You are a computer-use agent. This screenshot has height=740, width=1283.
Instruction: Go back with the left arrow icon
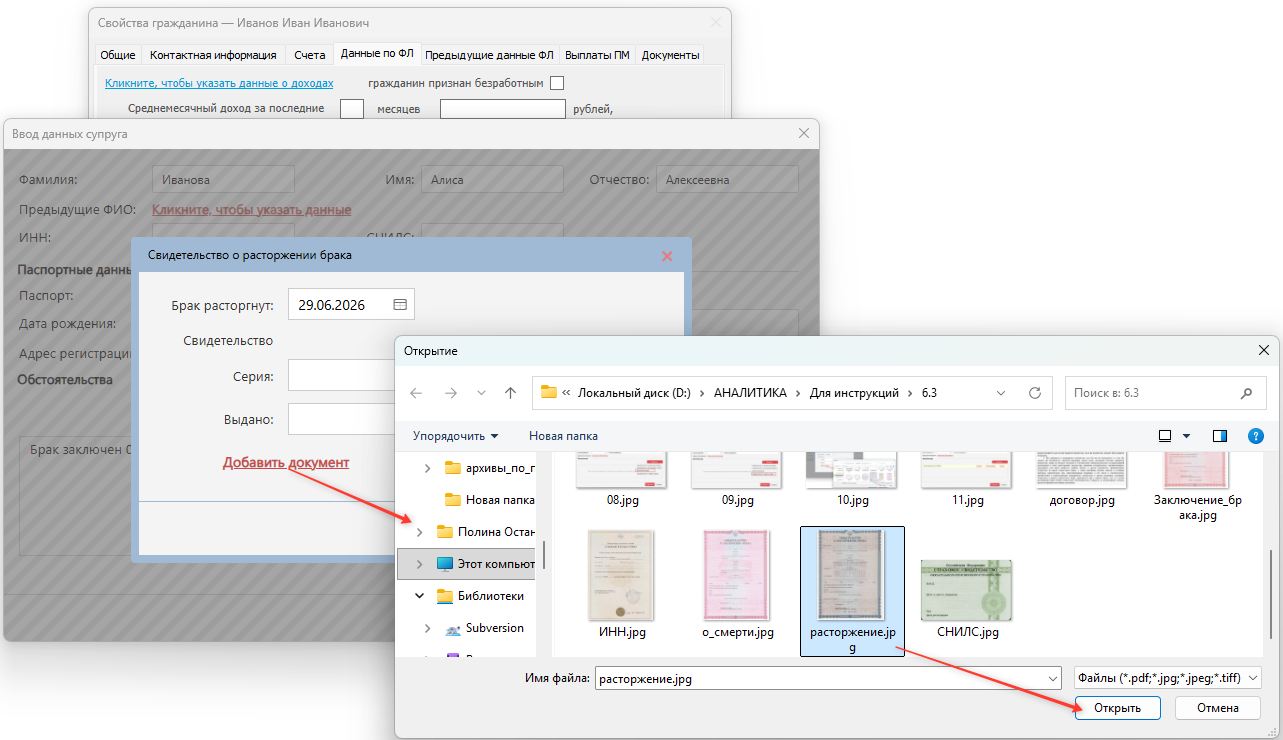(x=416, y=393)
